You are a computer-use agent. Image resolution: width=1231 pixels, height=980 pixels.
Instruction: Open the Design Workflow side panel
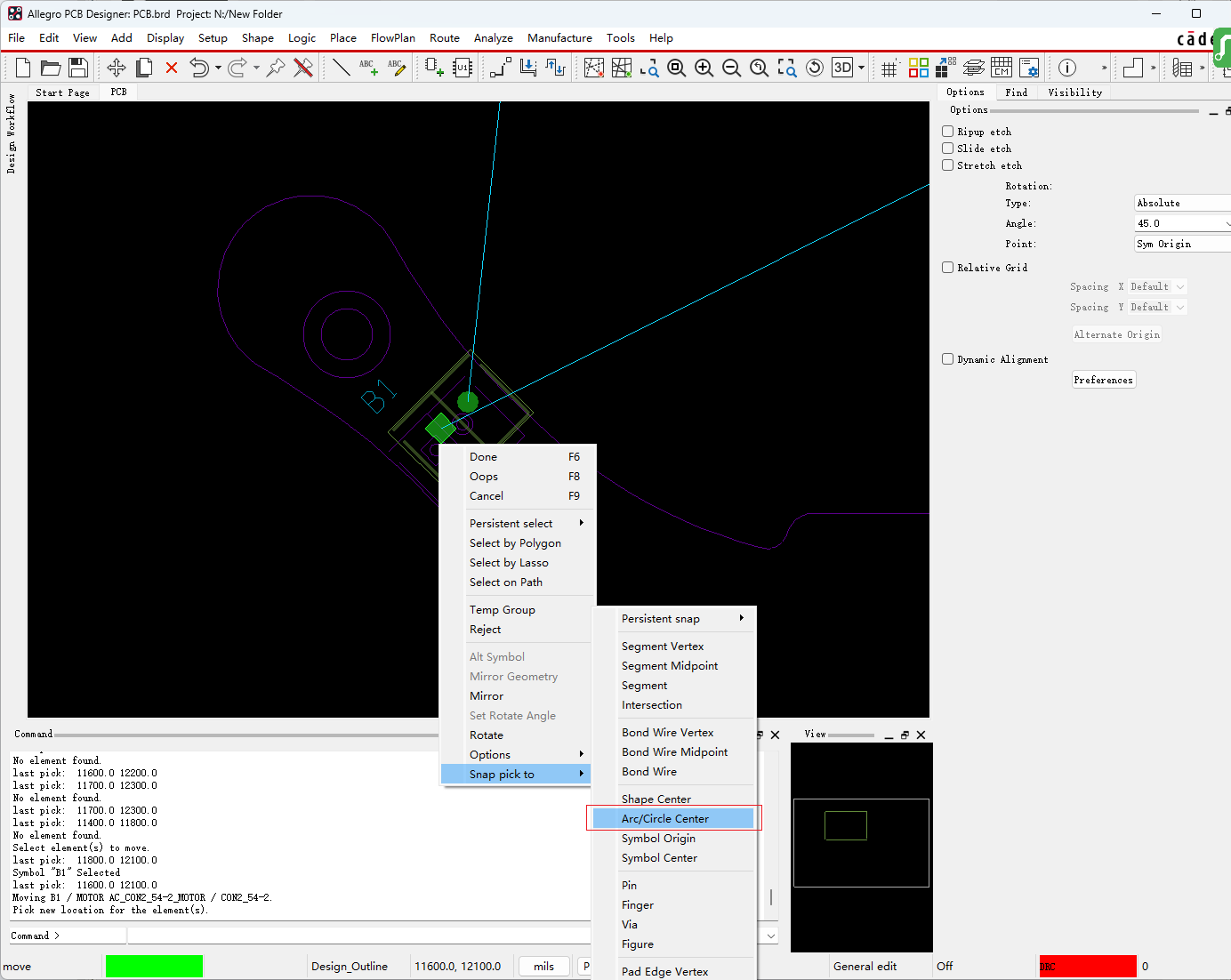point(12,133)
